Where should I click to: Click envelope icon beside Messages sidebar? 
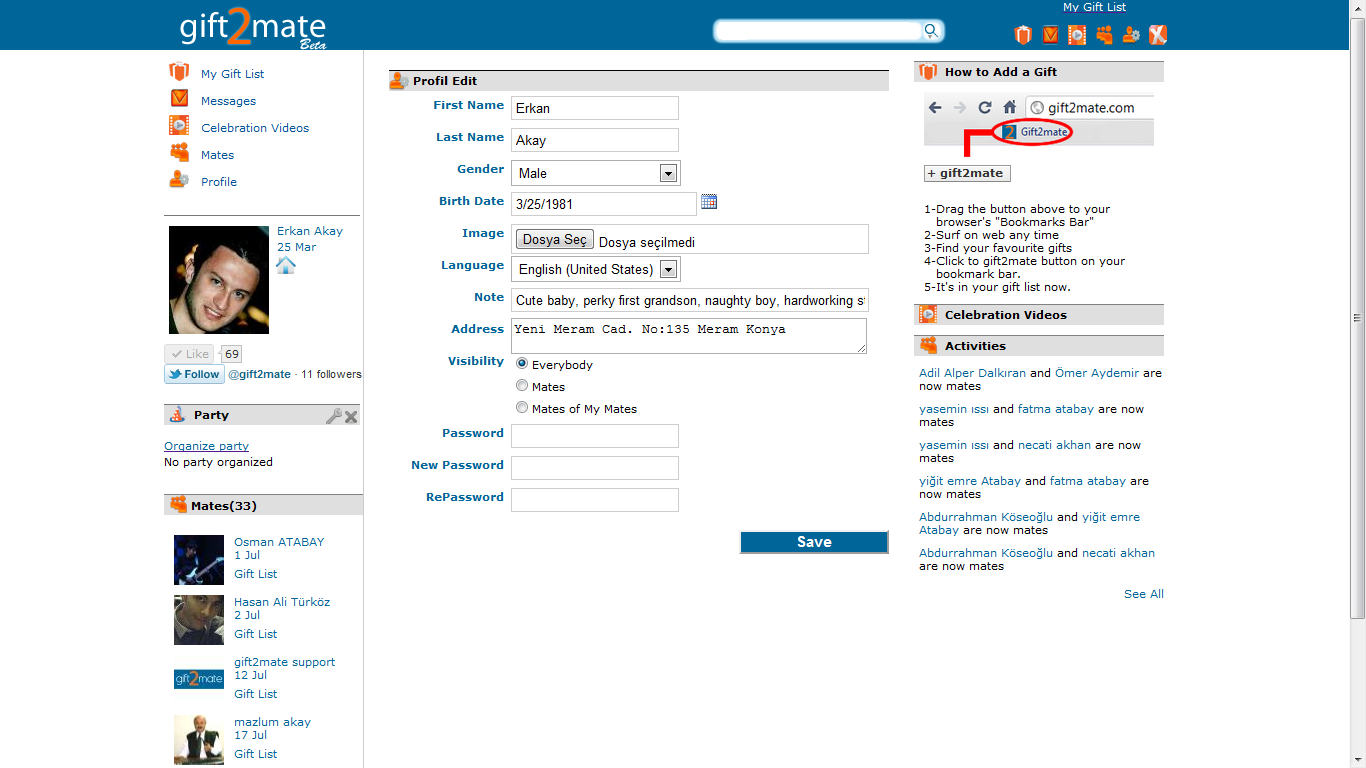179,99
